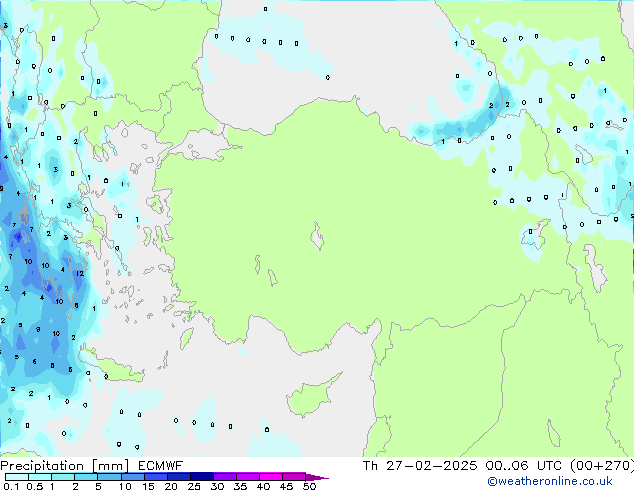Image resolution: width=634 pixels, height=490 pixels.
Task: Click the legend value '40'
Action: pyautogui.click(x=263, y=486)
